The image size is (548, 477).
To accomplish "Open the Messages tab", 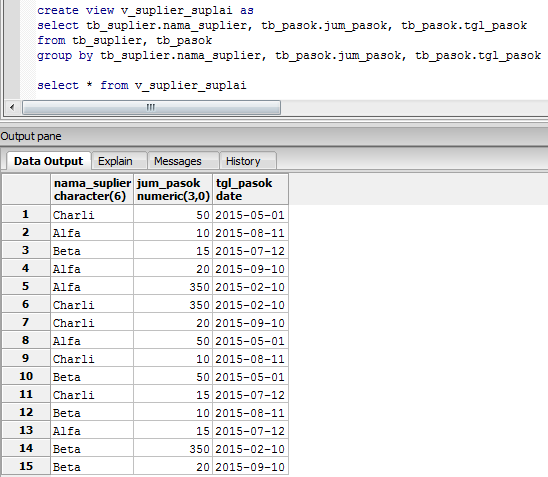I will (183, 161).
